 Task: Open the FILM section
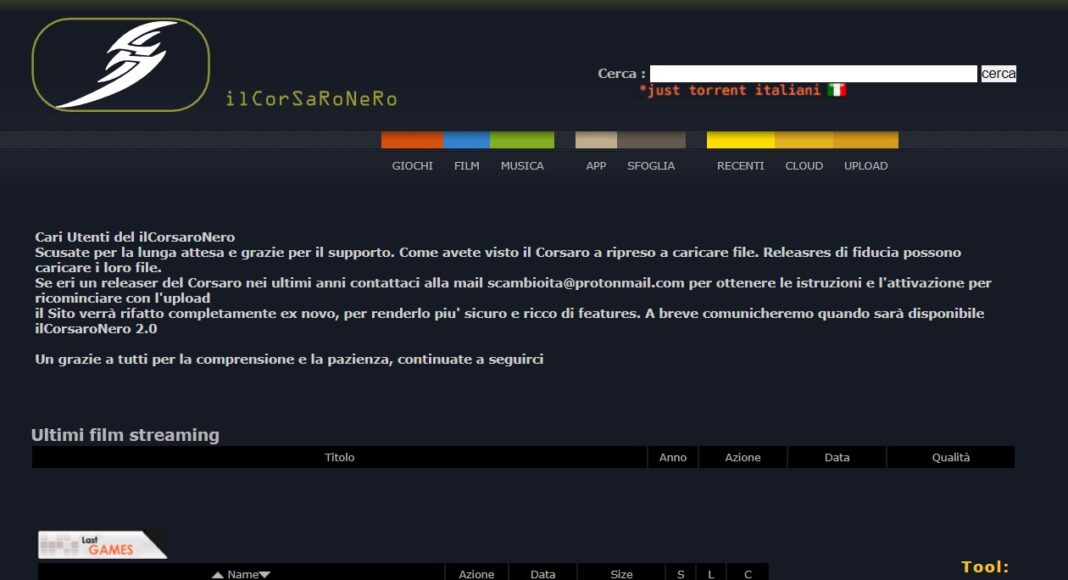point(467,165)
